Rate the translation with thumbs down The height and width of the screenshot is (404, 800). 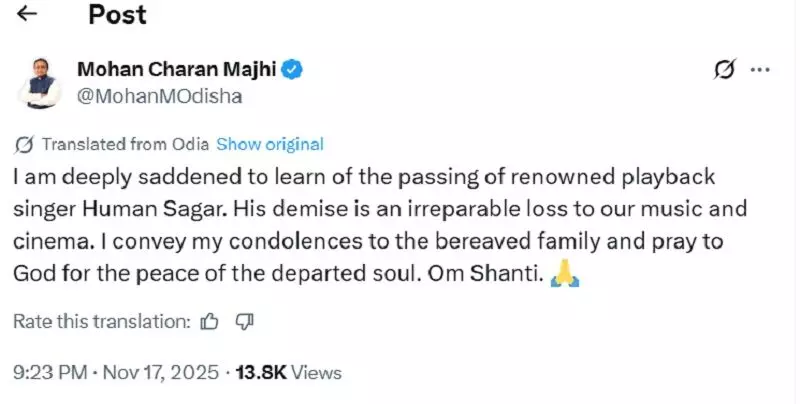coord(243,322)
